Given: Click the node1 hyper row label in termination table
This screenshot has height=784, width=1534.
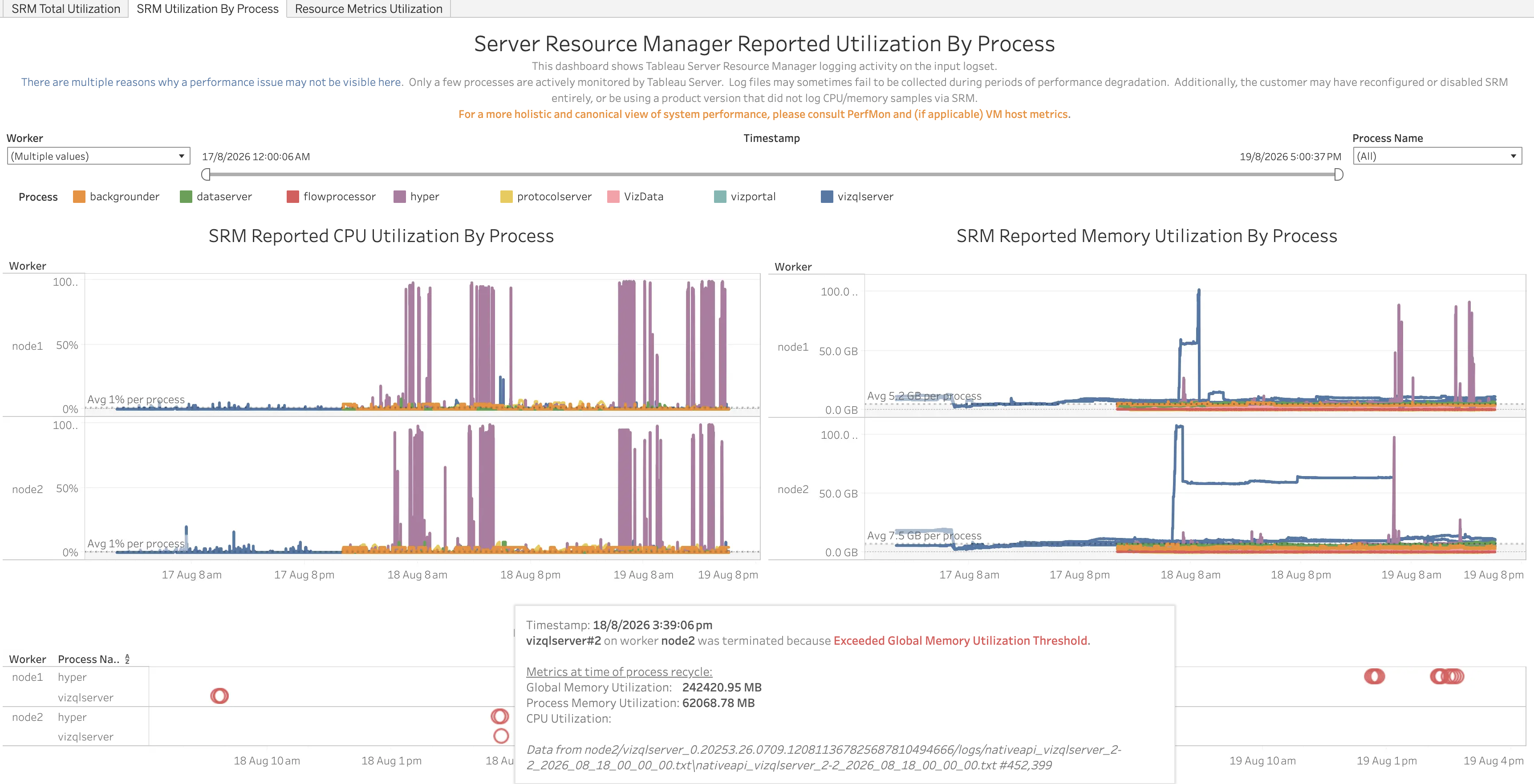Looking at the screenshot, I should (72, 678).
